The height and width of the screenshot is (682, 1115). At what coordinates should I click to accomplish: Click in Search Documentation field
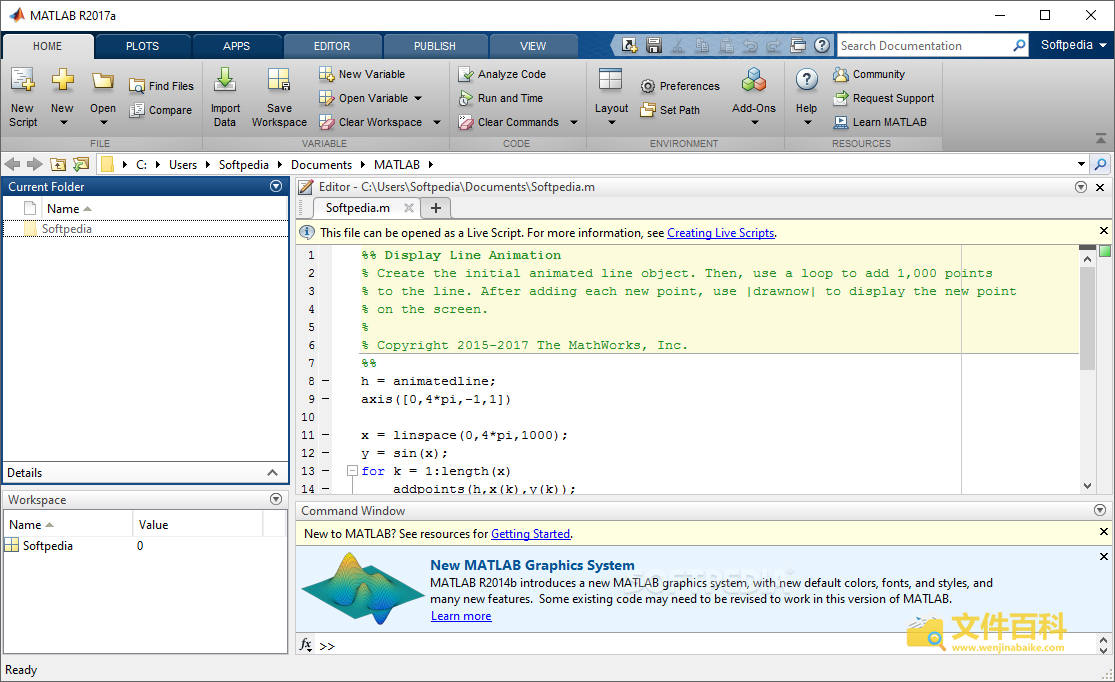pyautogui.click(x=924, y=46)
